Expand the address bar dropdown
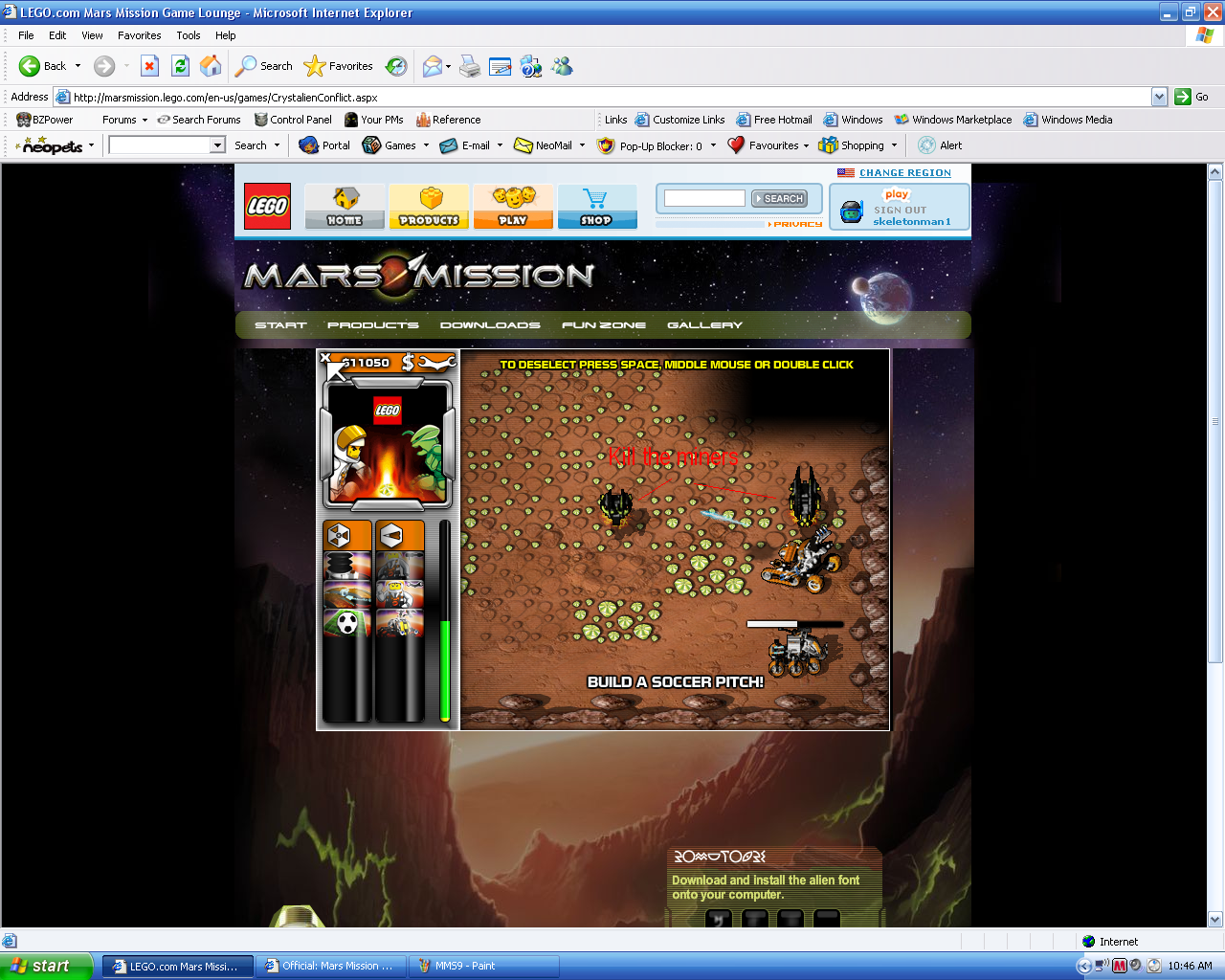Viewport: 1225px width, 980px height. pos(1159,97)
